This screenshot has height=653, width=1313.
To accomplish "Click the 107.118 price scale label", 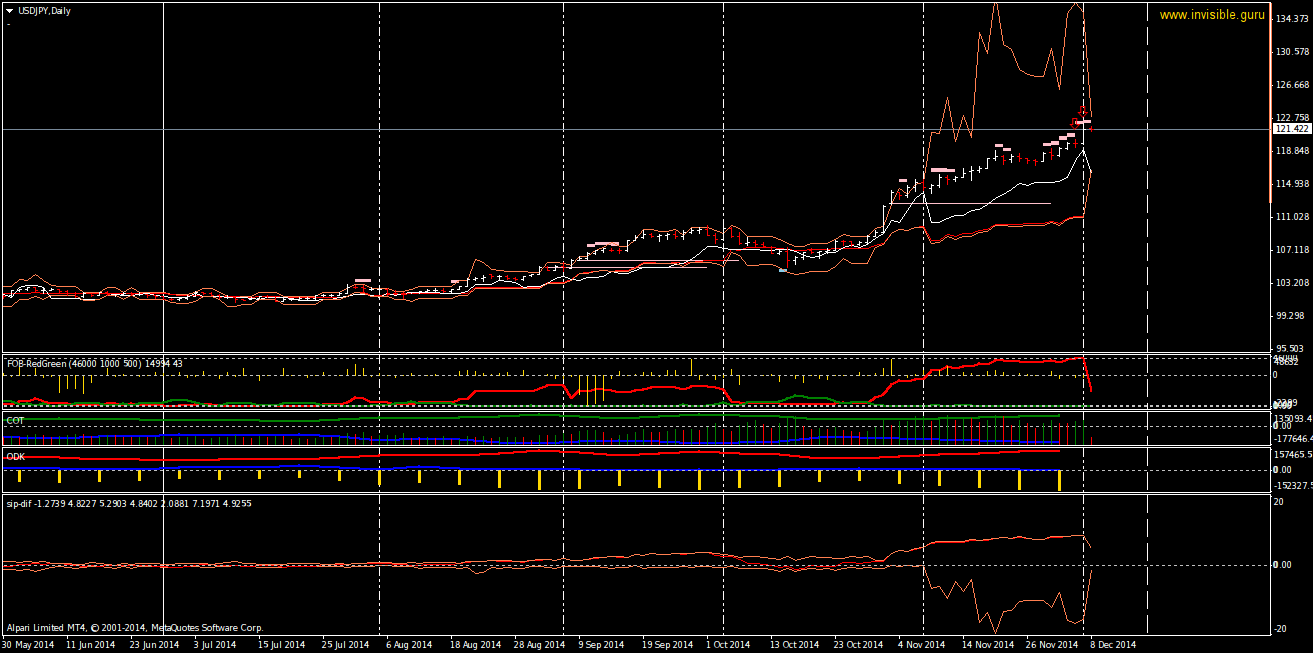I will [x=1291, y=250].
